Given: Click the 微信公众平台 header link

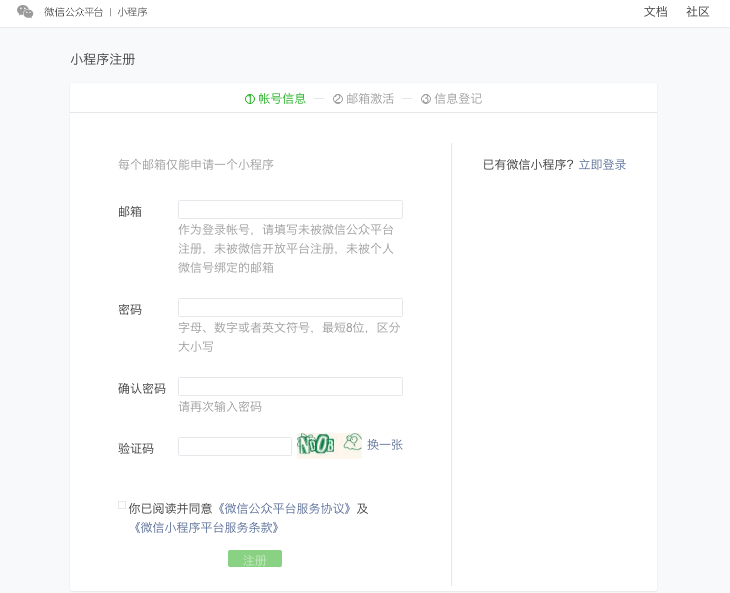Looking at the screenshot, I should click(73, 12).
